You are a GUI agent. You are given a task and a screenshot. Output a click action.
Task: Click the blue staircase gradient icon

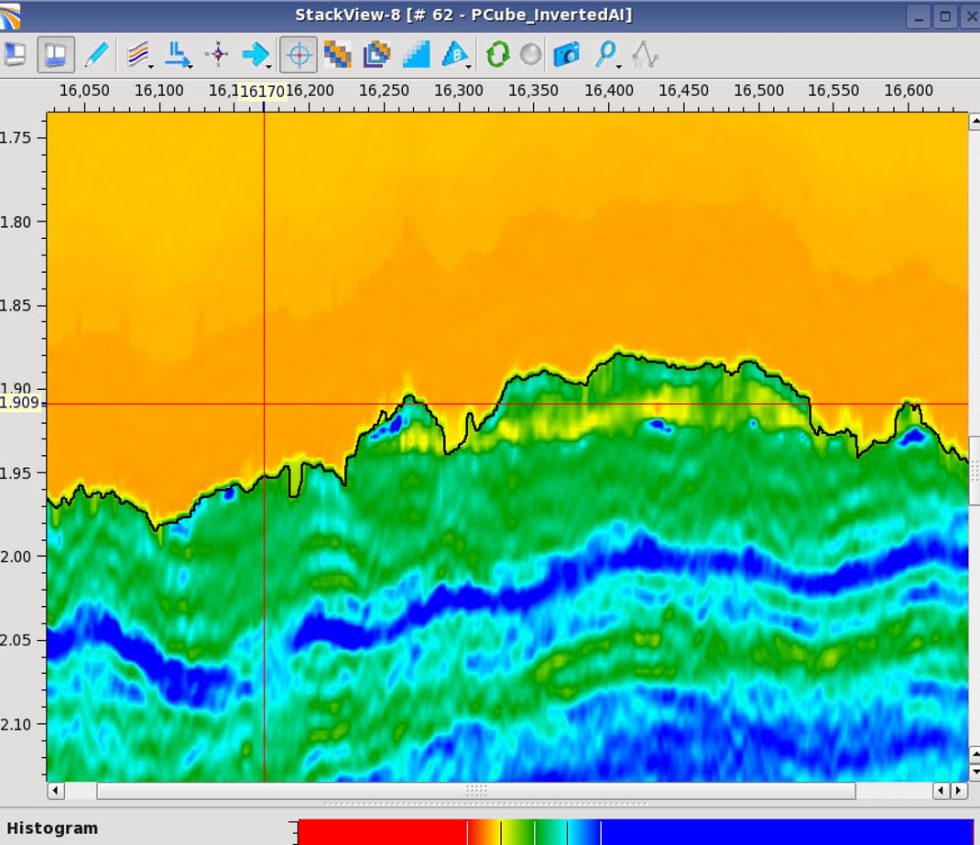pos(416,54)
